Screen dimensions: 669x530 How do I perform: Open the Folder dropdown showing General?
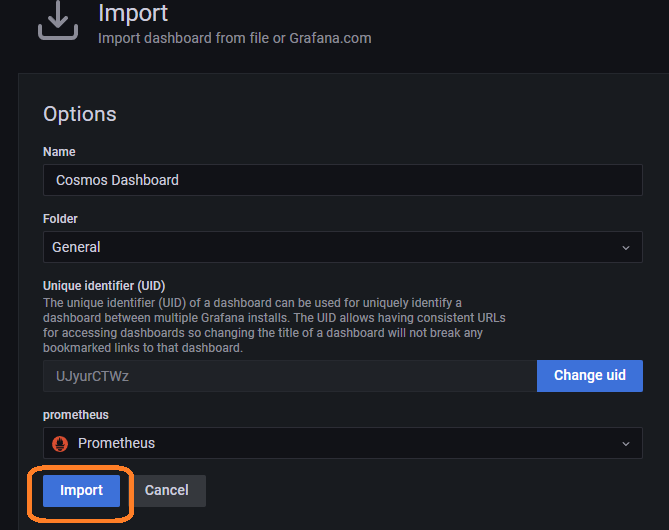pos(343,247)
